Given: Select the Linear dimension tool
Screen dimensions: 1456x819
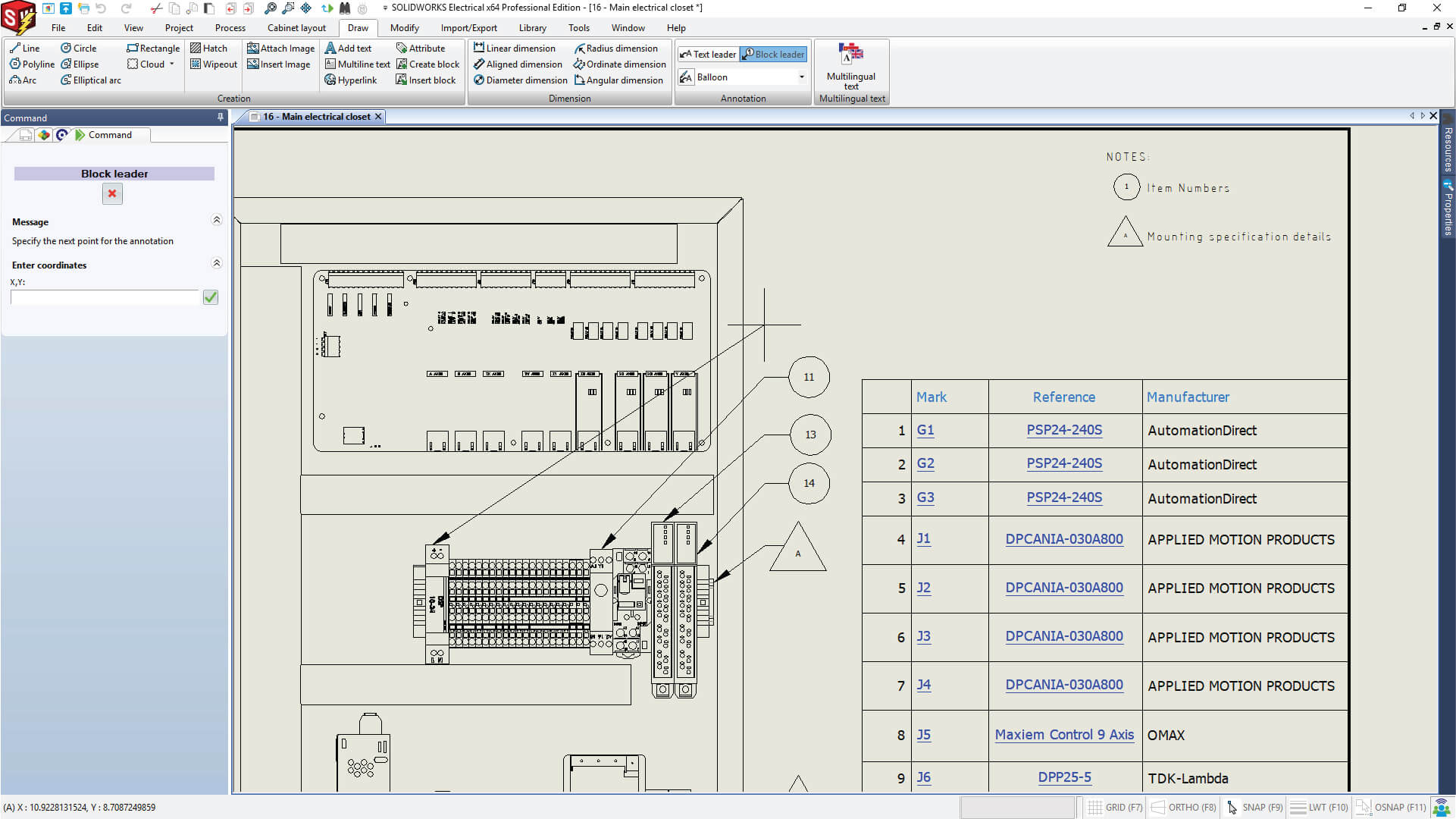Looking at the screenshot, I should tap(515, 48).
